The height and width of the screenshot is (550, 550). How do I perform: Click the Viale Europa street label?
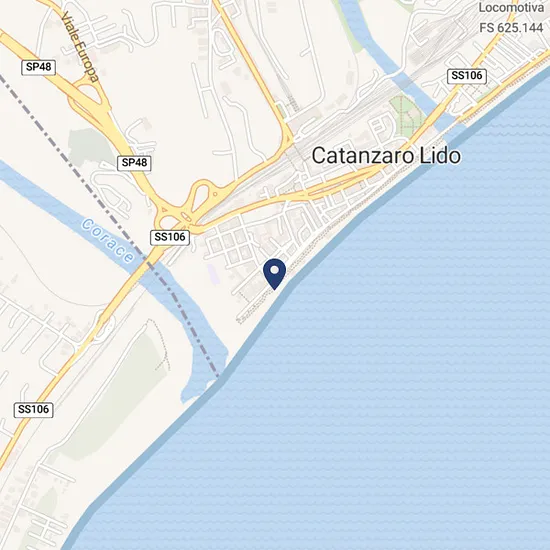tap(79, 47)
